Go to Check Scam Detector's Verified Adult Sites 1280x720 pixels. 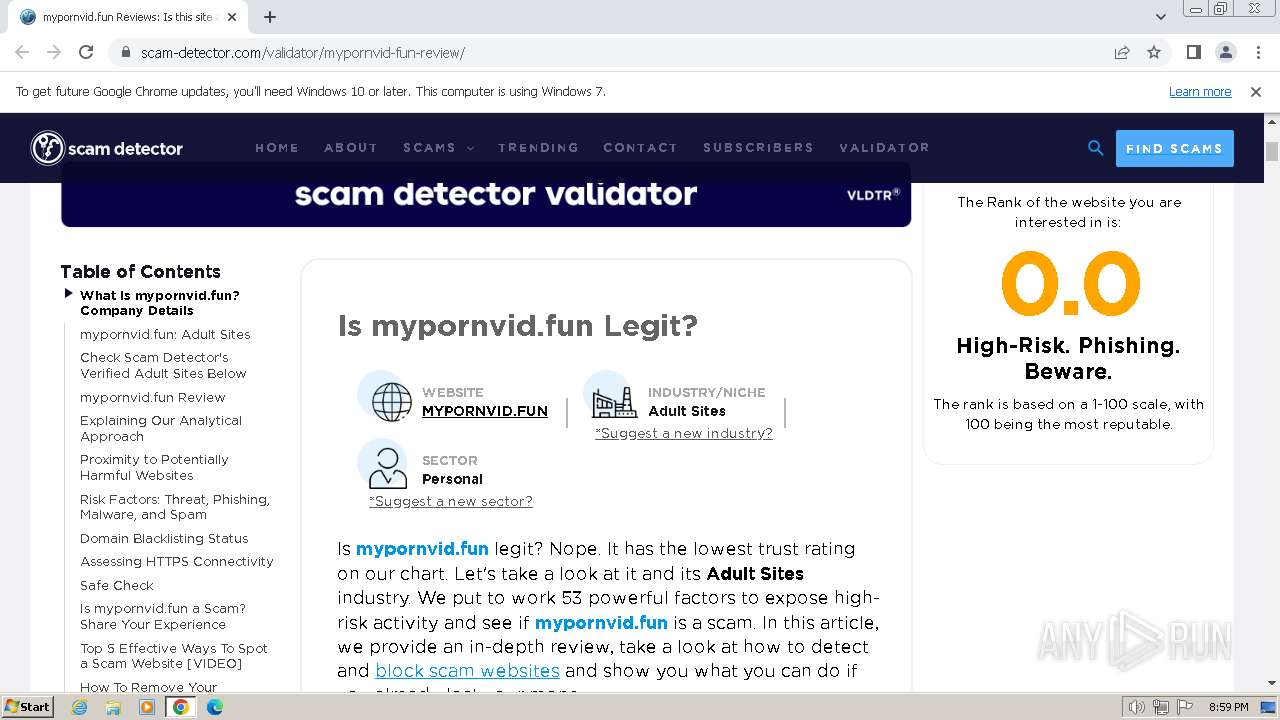pos(163,365)
